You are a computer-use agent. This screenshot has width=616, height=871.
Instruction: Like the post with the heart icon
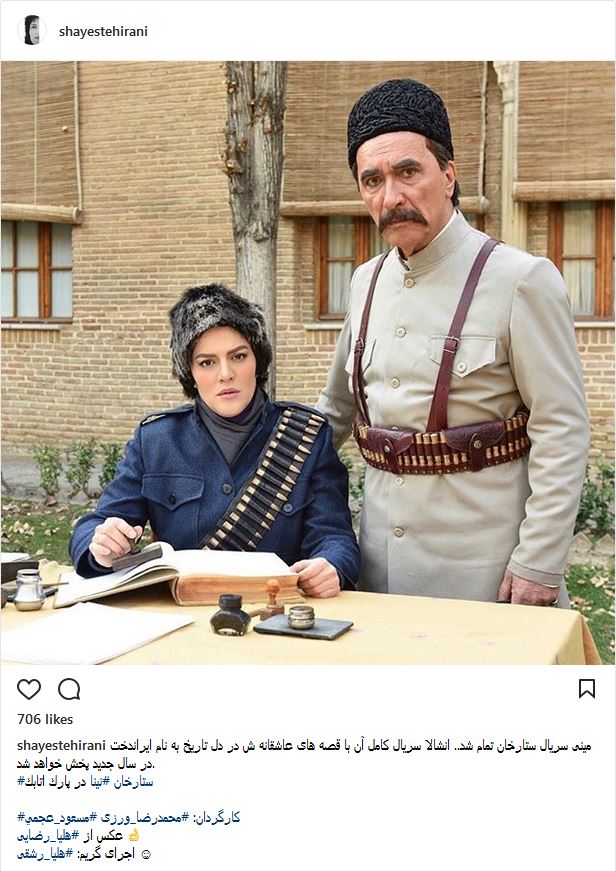coord(29,689)
